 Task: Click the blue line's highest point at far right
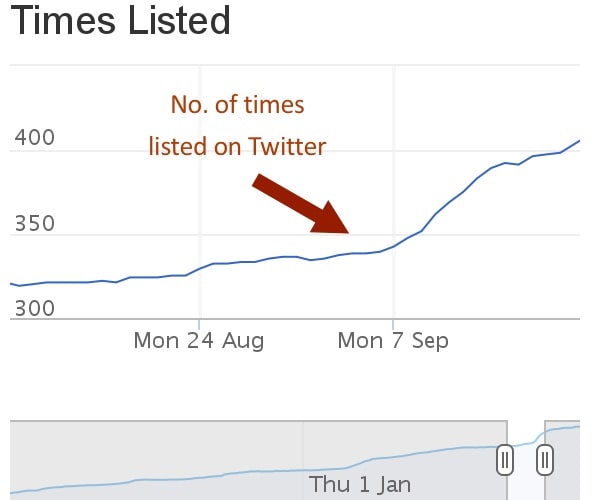(579, 141)
